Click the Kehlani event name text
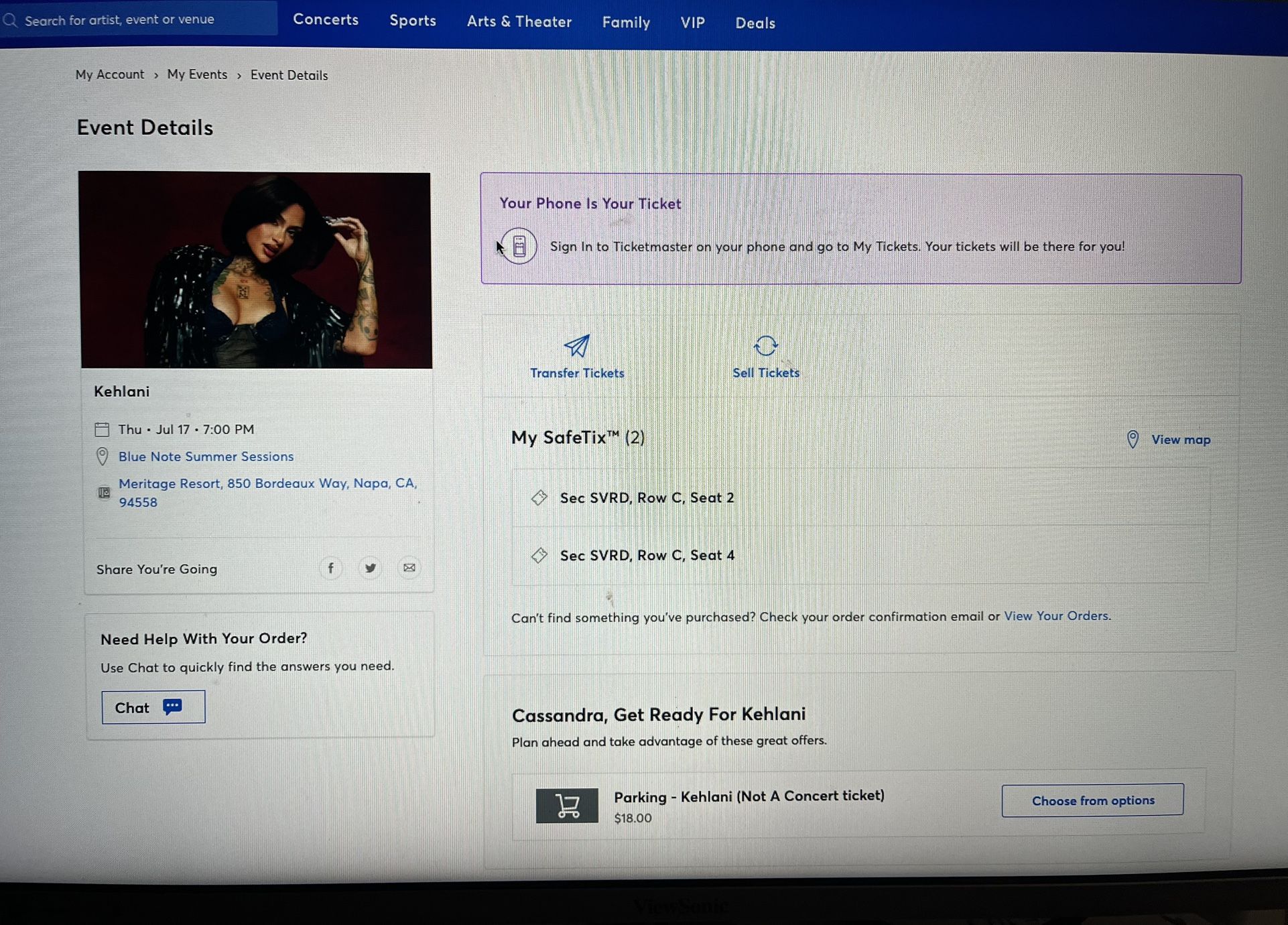This screenshot has height=925, width=1288. (x=121, y=391)
